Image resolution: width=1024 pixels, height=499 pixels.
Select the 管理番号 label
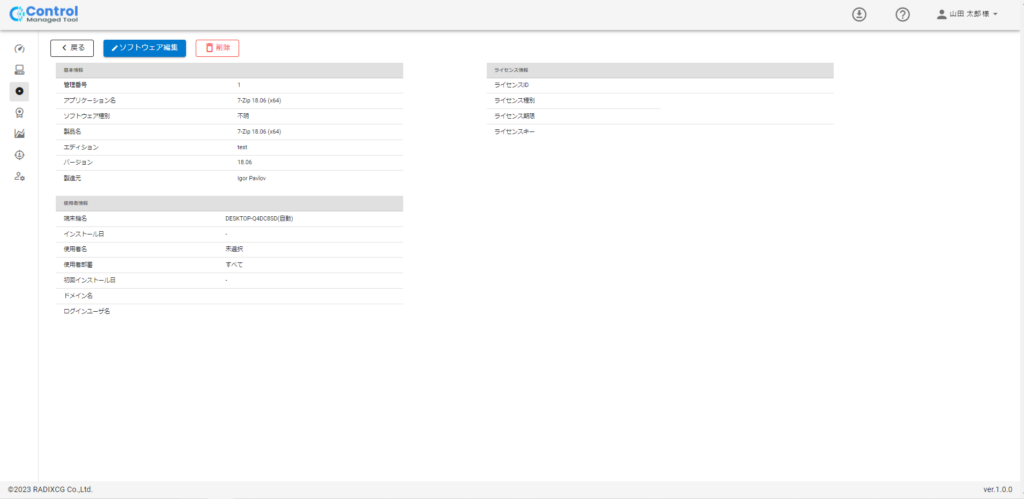pyautogui.click(x=75, y=86)
